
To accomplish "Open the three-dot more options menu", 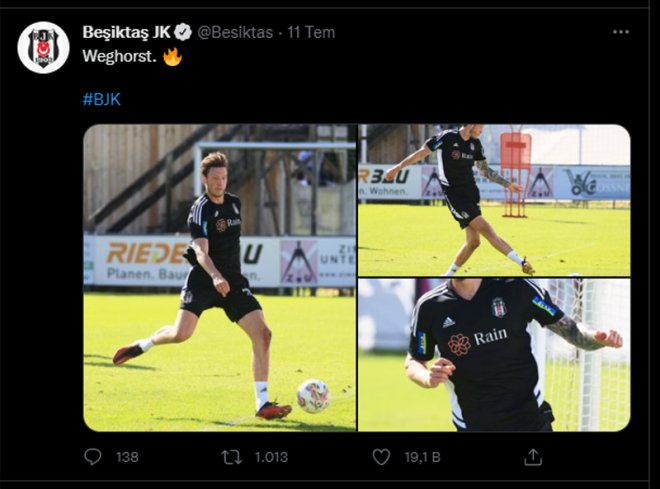I will (x=621, y=32).
